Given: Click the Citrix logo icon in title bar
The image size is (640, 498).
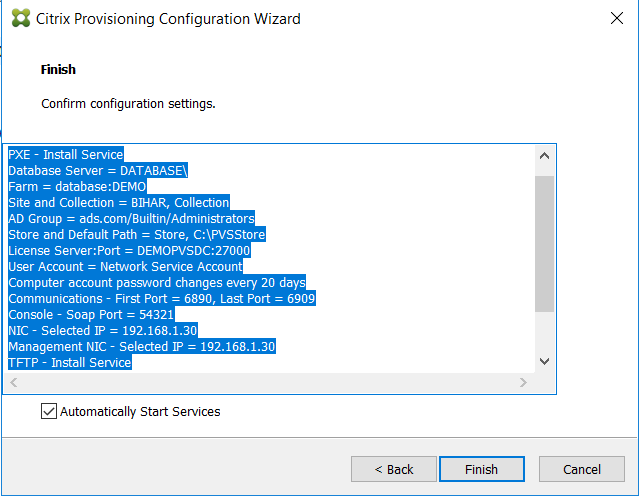Looking at the screenshot, I should (21, 18).
